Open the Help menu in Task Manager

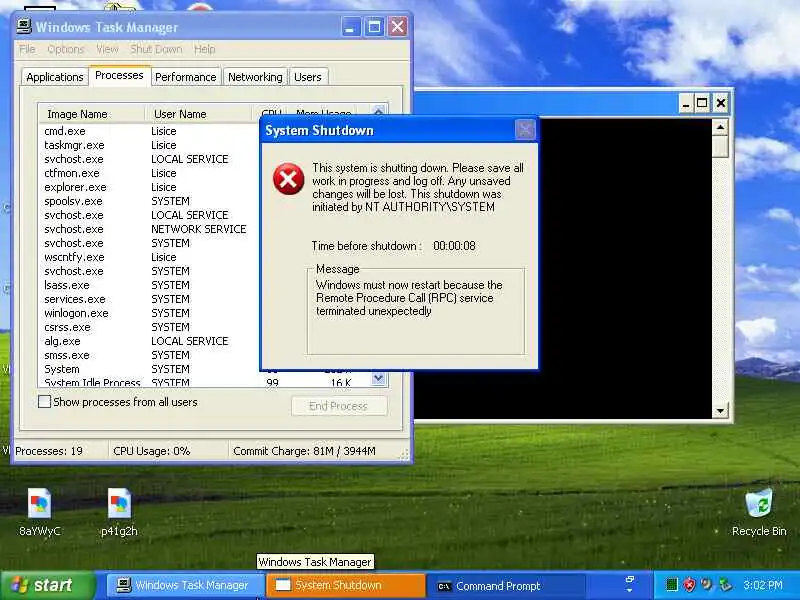pyautogui.click(x=205, y=49)
